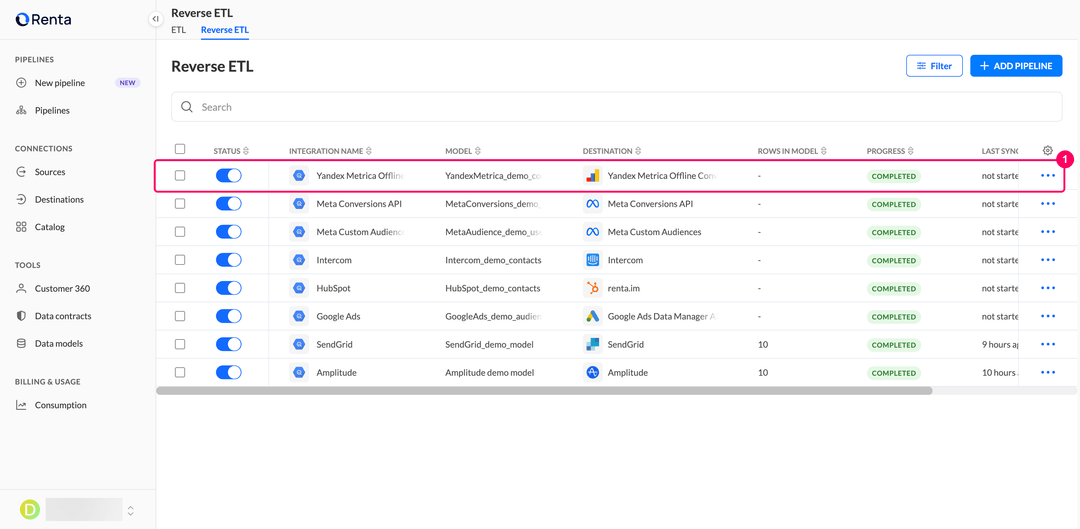The image size is (1080, 529).
Task: Expand the account switcher chevrons
Action: click(x=131, y=510)
